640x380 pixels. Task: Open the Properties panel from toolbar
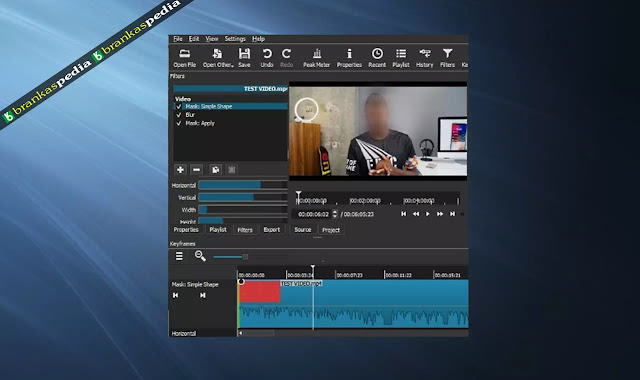point(349,58)
